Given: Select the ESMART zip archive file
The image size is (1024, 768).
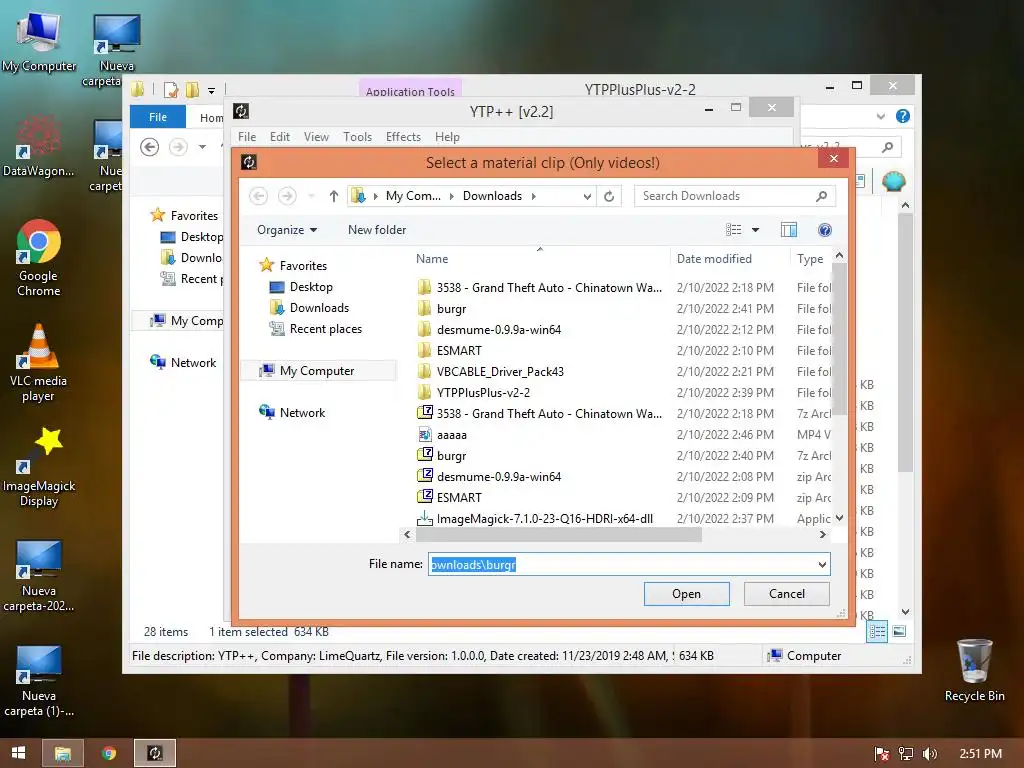Looking at the screenshot, I should 459,497.
